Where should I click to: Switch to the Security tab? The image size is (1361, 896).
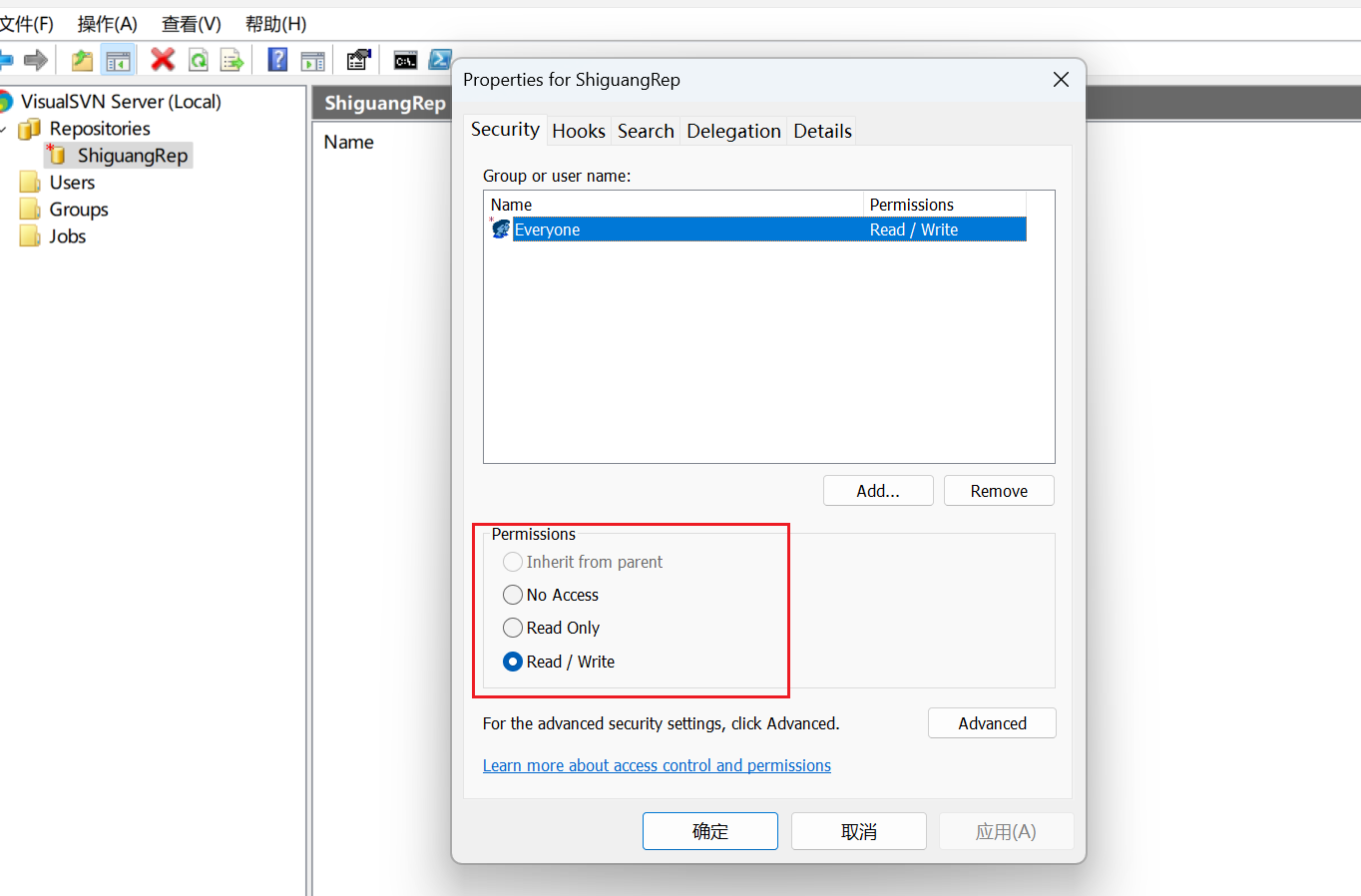click(505, 129)
